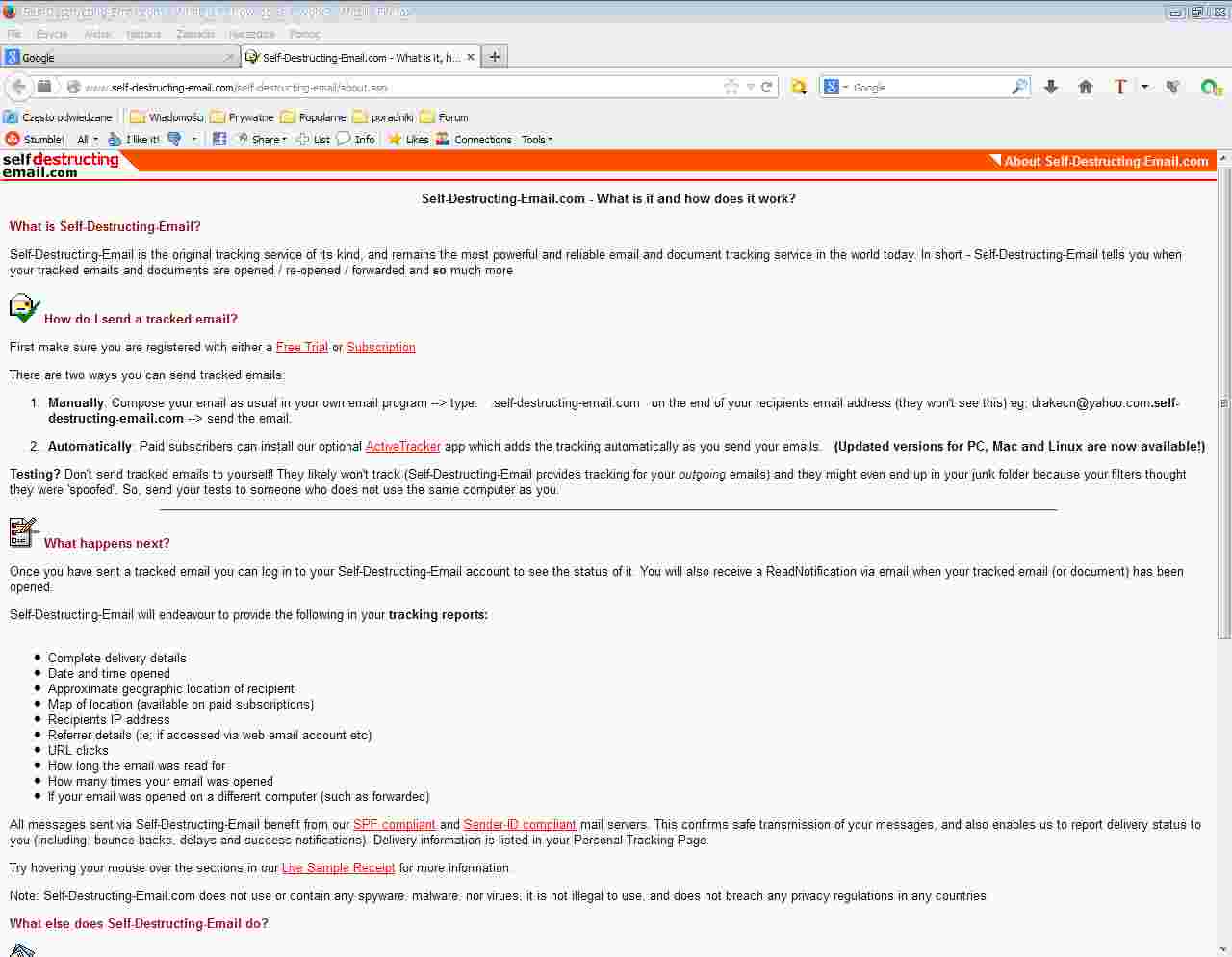Click the red T toolbar icon

point(1120,87)
